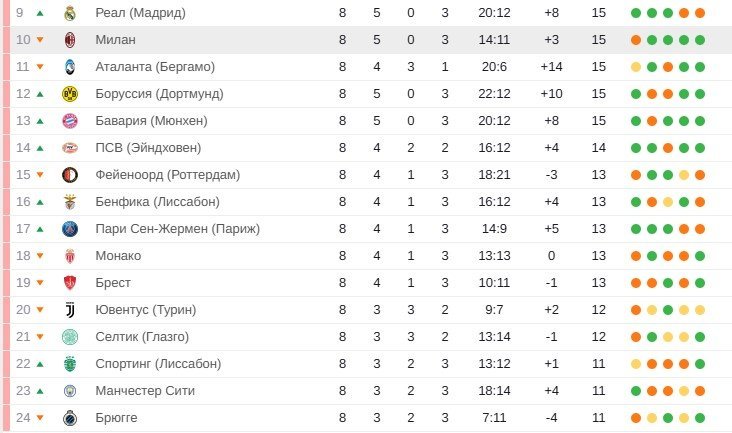Click the Juventus logo icon
732x433 pixels.
70,310
